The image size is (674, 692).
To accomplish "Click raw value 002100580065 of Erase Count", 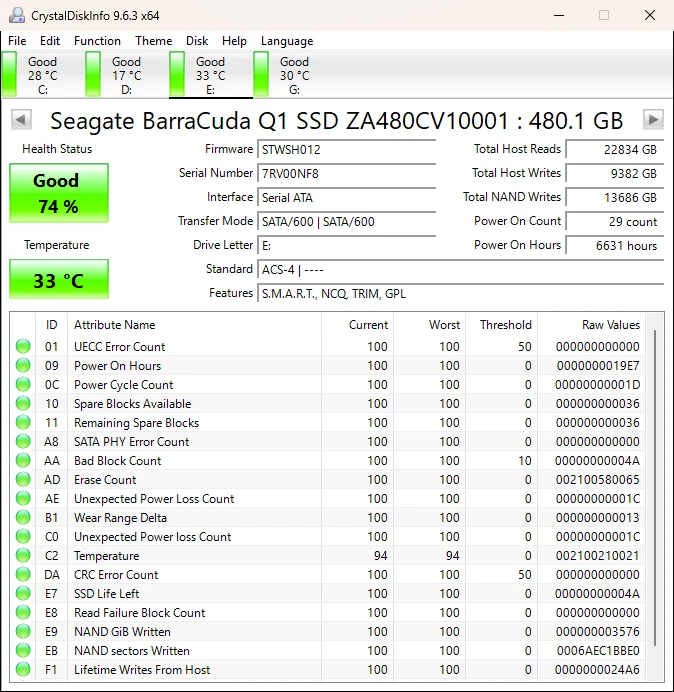I will (598, 480).
